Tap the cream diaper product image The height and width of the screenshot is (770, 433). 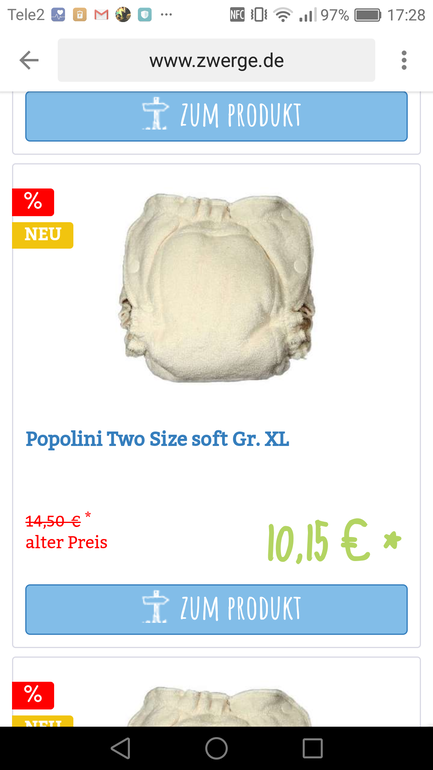pos(216,288)
